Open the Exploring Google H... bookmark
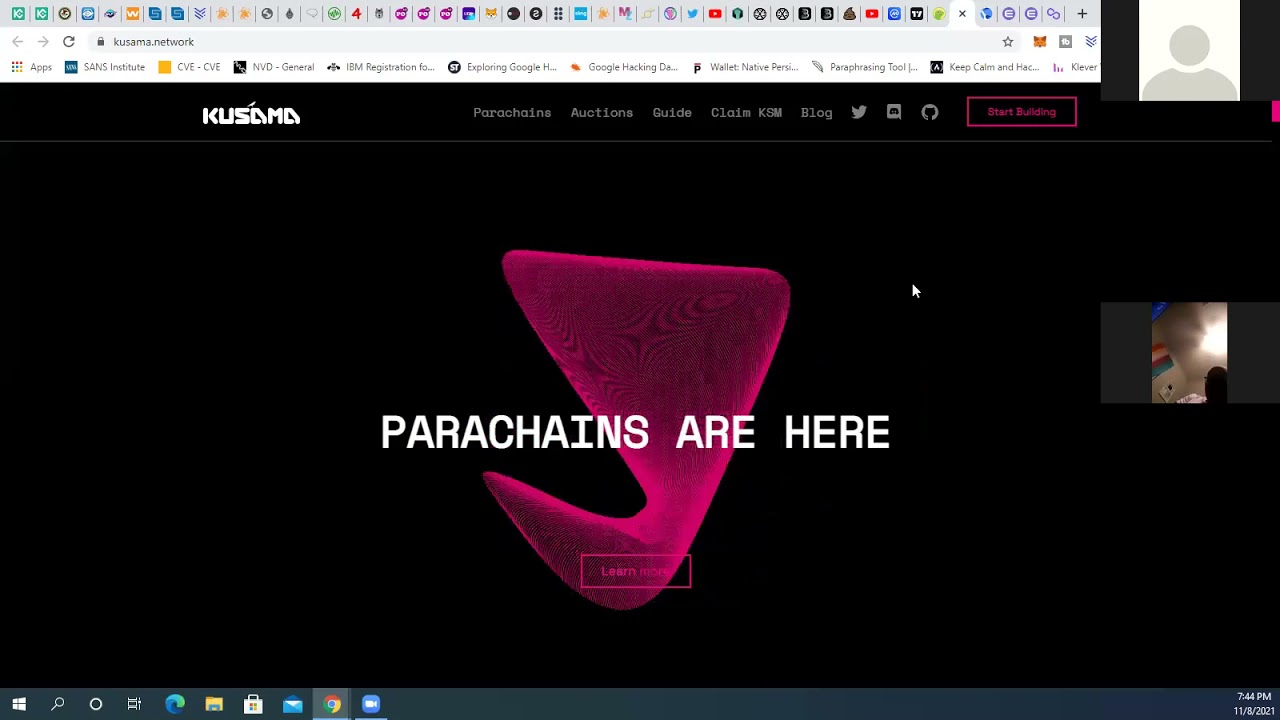This screenshot has width=1280, height=720. tap(502, 67)
